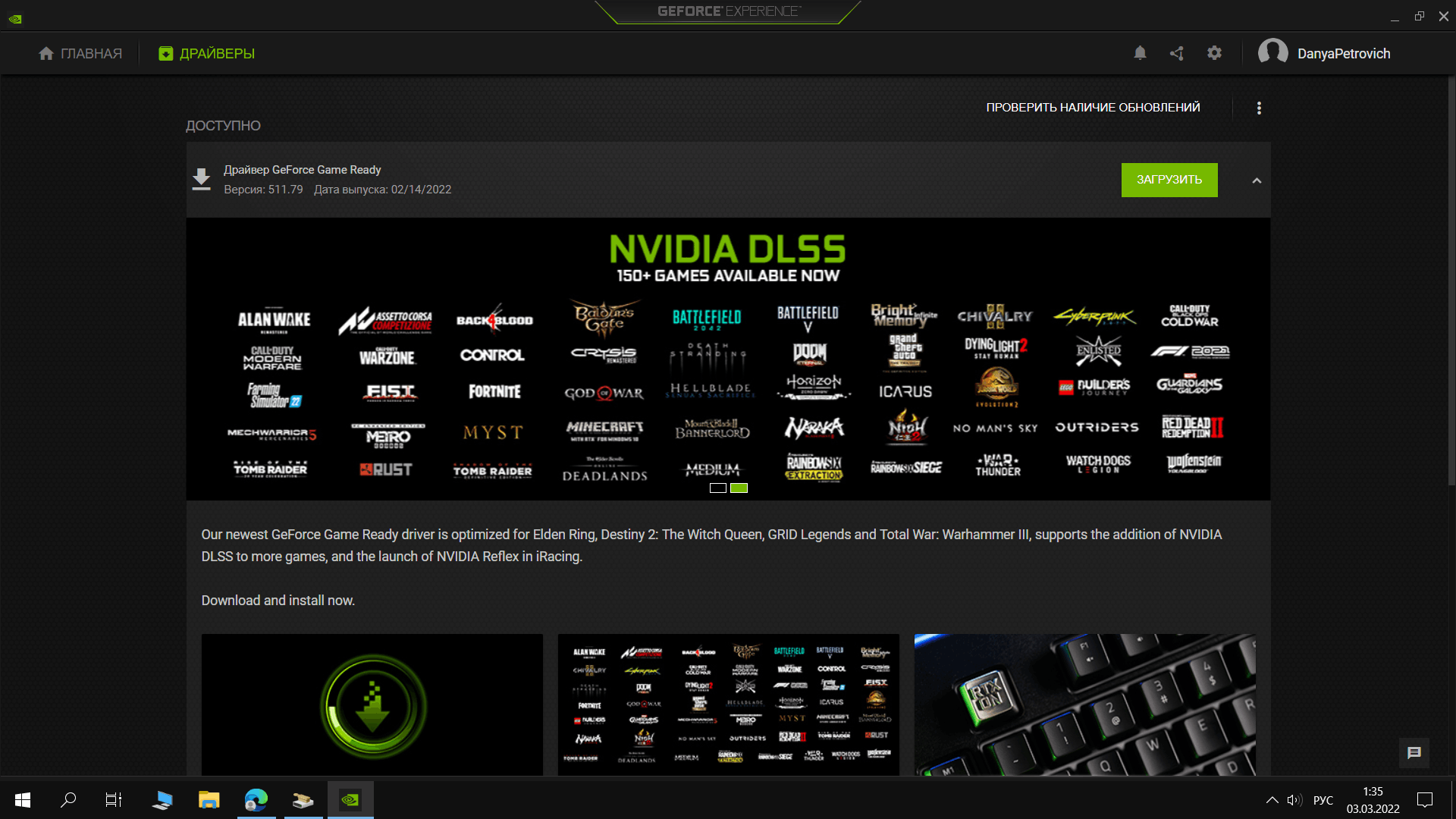Screen dimensions: 1456x819
Task: Open the Windows Action Center icon
Action: (x=1425, y=800)
